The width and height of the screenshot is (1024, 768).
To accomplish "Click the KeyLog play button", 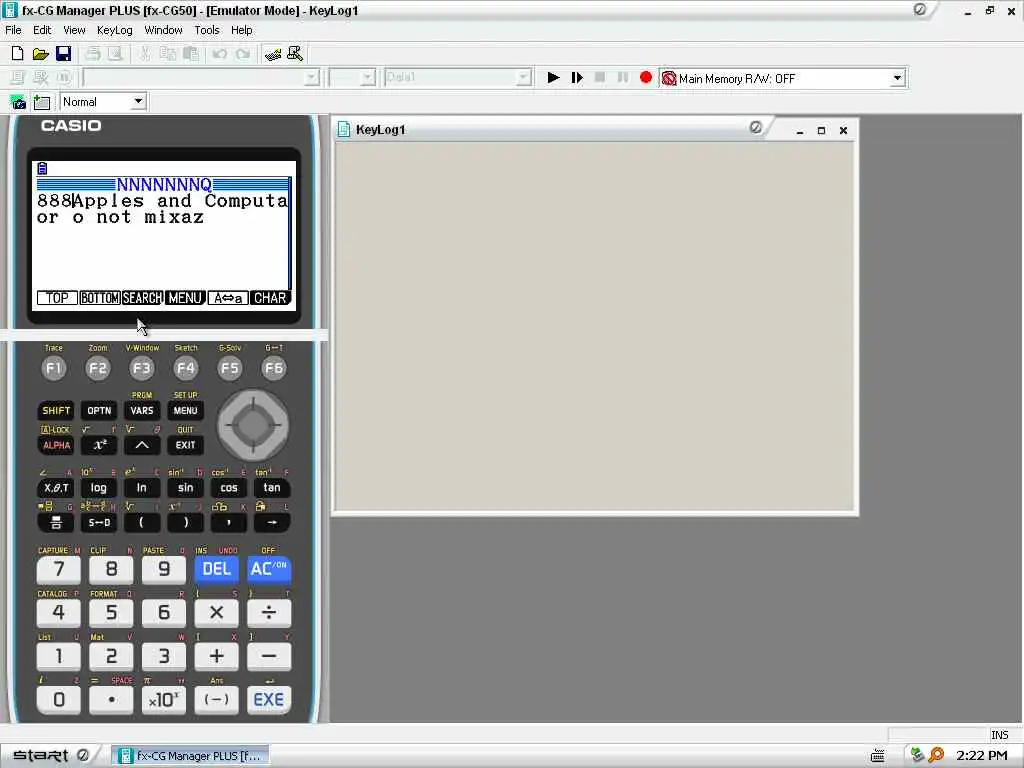I will click(x=553, y=78).
